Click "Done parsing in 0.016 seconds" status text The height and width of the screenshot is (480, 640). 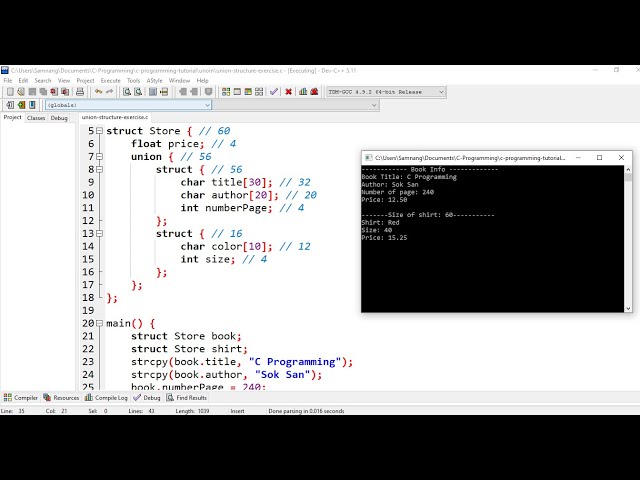pos(306,411)
